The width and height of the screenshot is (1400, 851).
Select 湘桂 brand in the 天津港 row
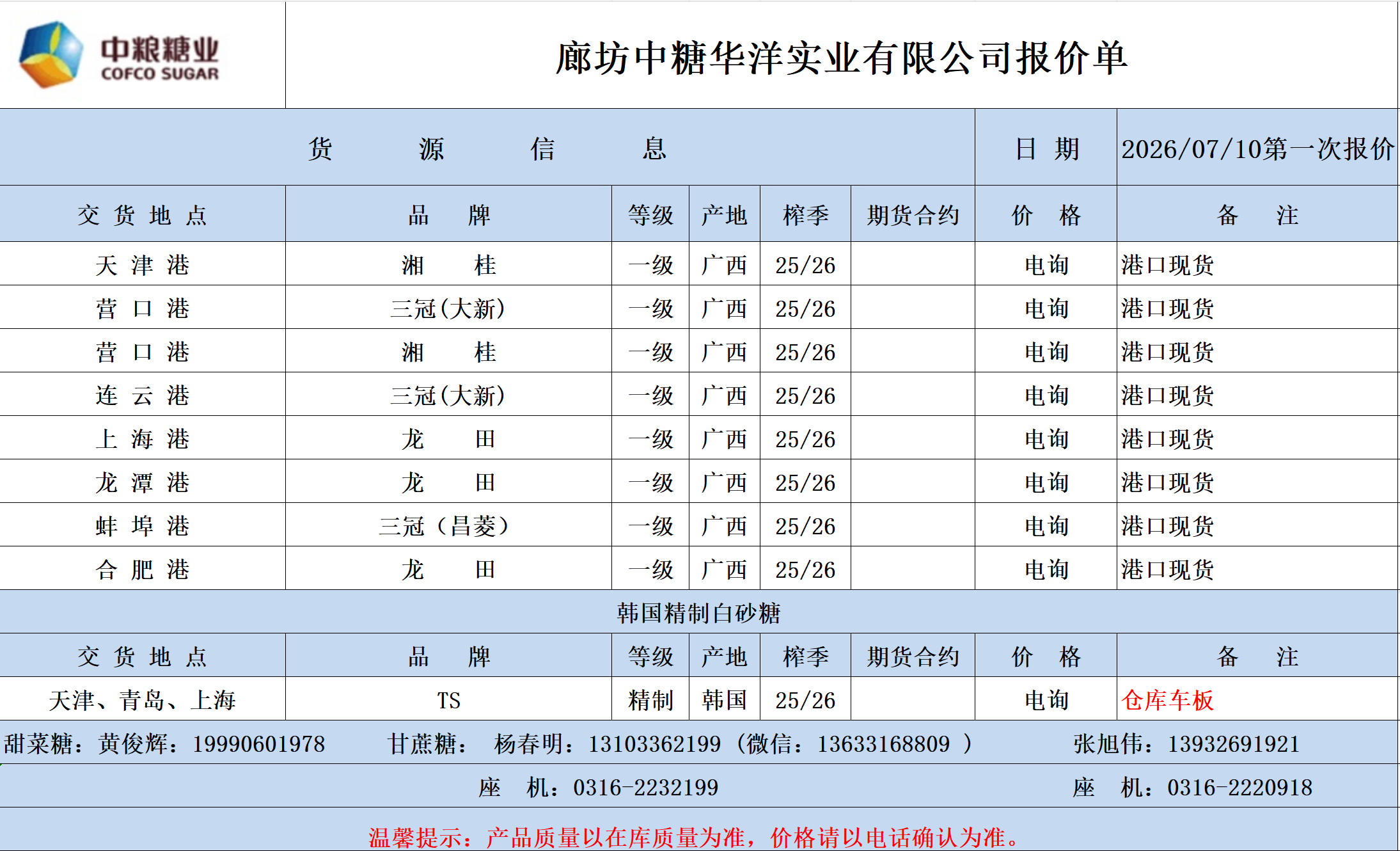point(449,265)
